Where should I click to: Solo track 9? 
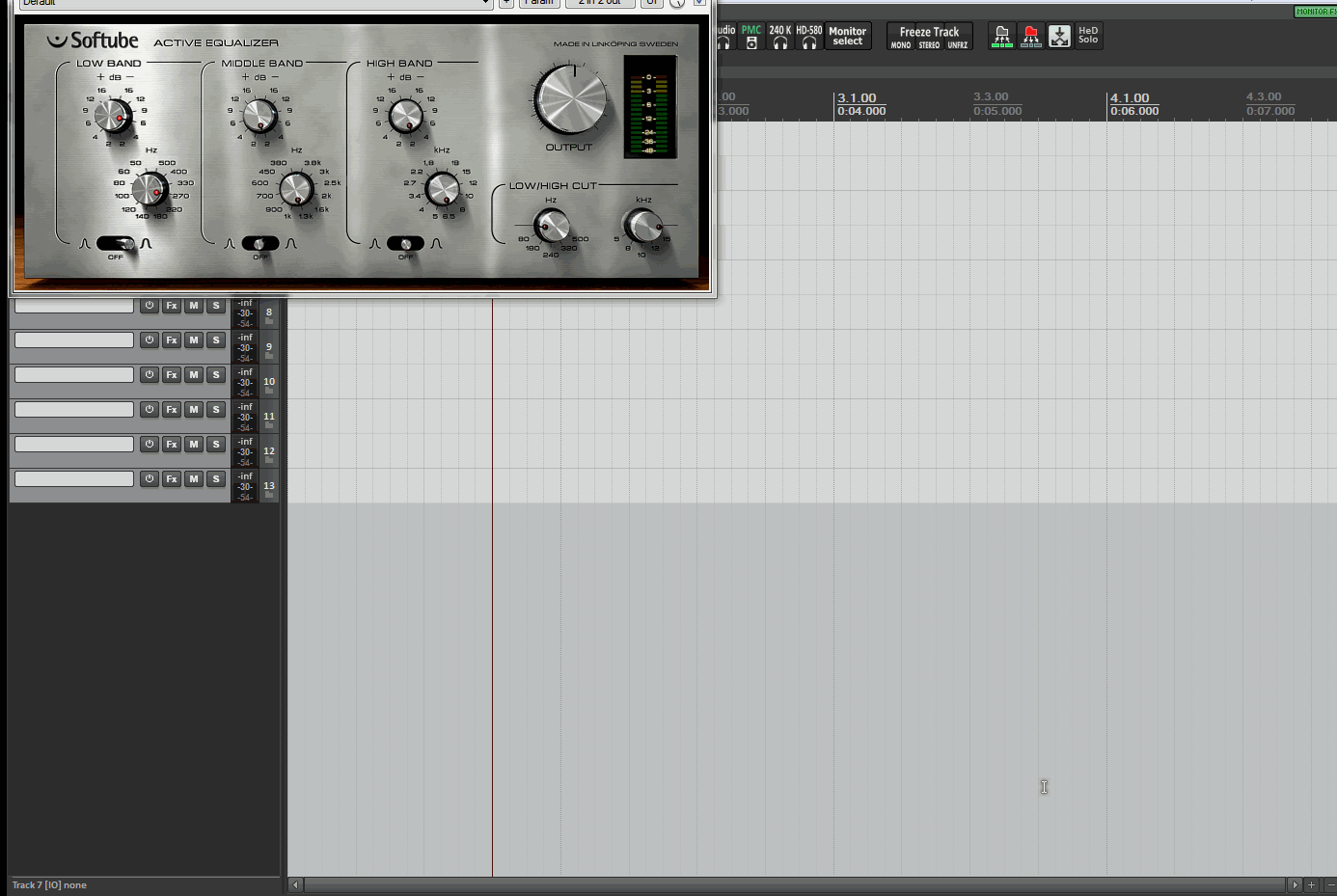point(216,340)
